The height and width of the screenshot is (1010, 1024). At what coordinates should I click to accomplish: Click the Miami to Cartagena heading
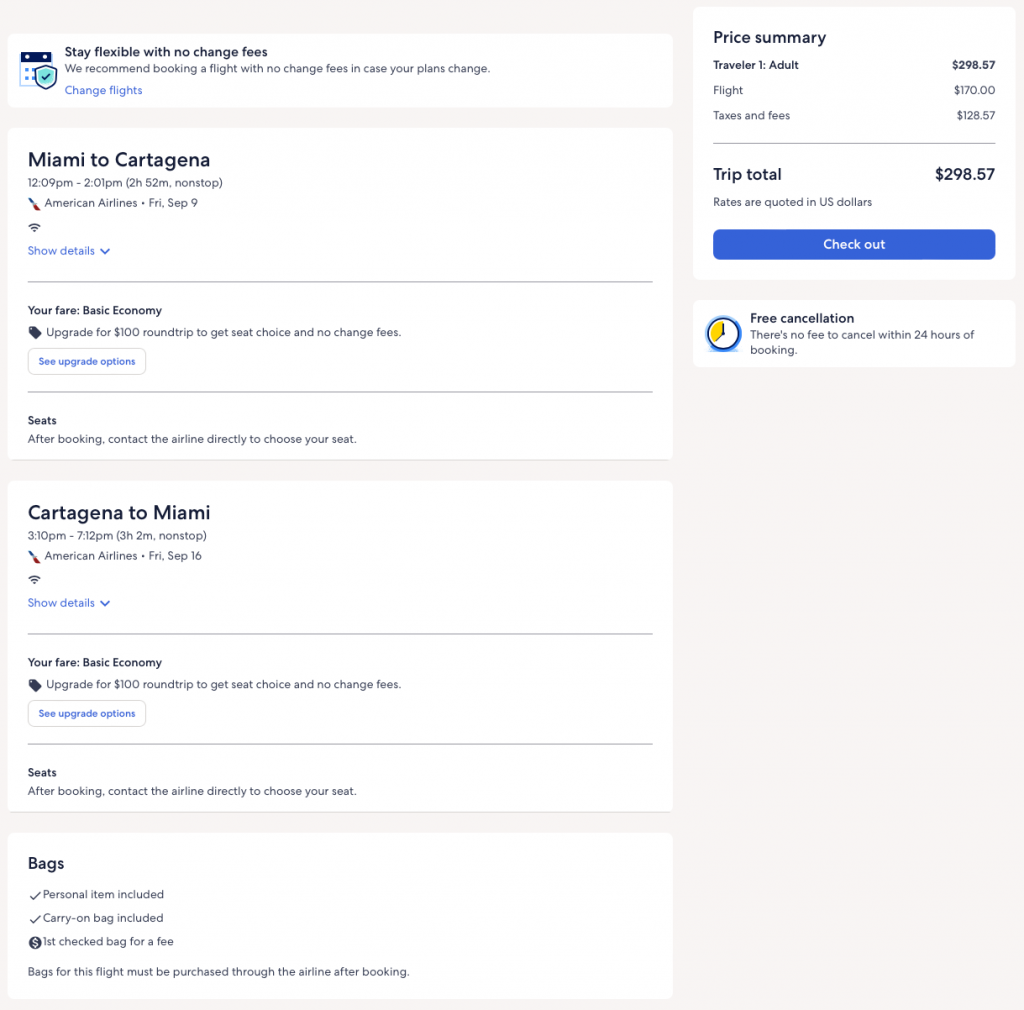119,160
